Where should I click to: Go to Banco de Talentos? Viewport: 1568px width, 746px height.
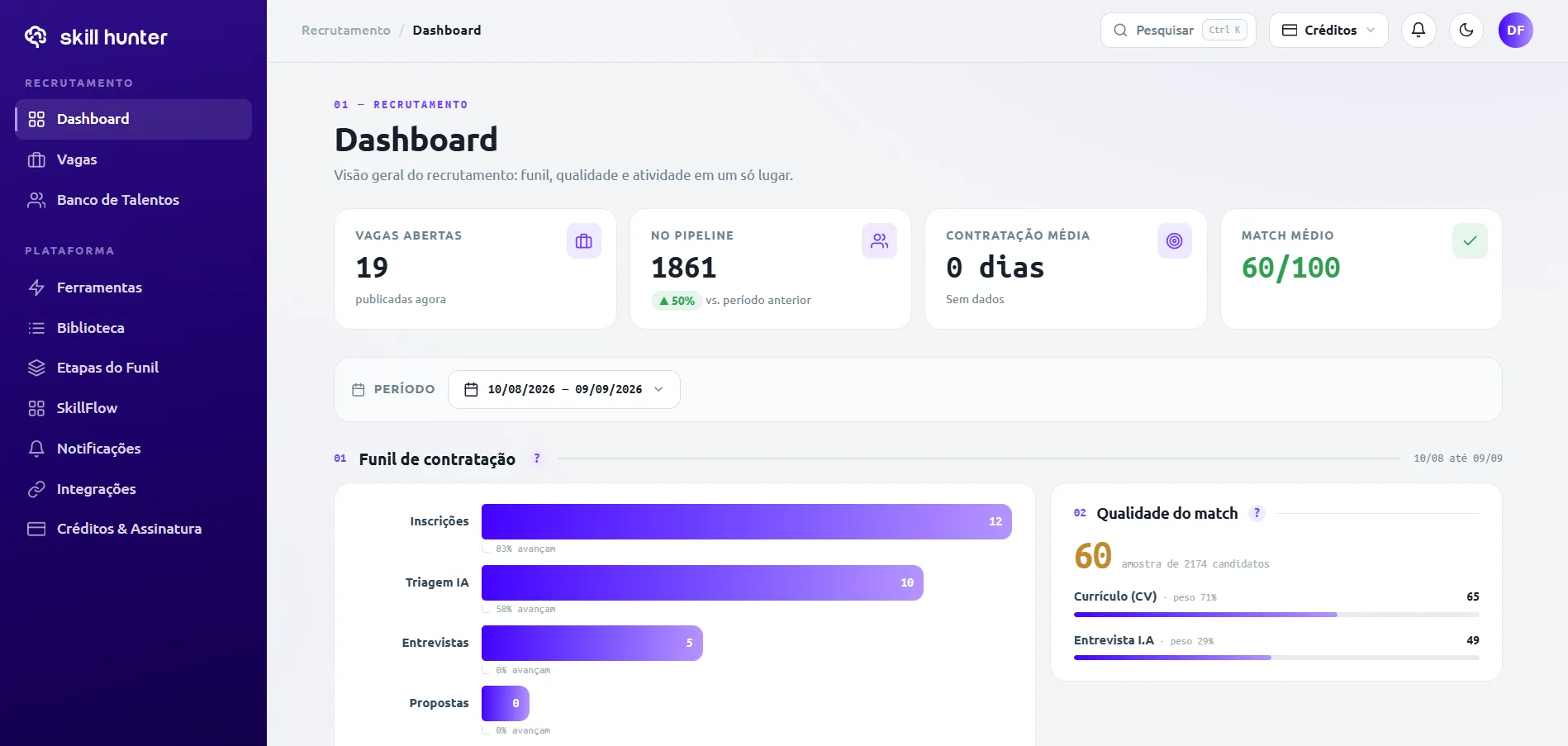click(134, 200)
